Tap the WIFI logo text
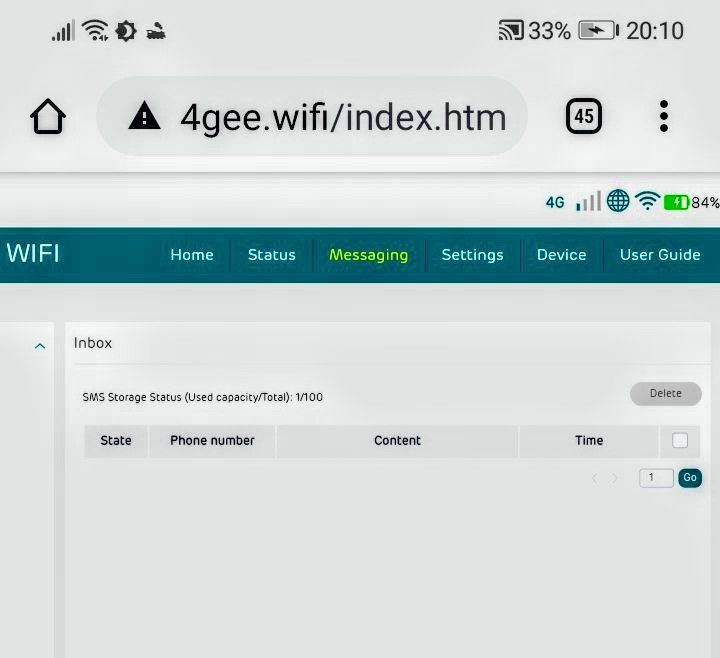The width and height of the screenshot is (720, 658). pos(33,253)
